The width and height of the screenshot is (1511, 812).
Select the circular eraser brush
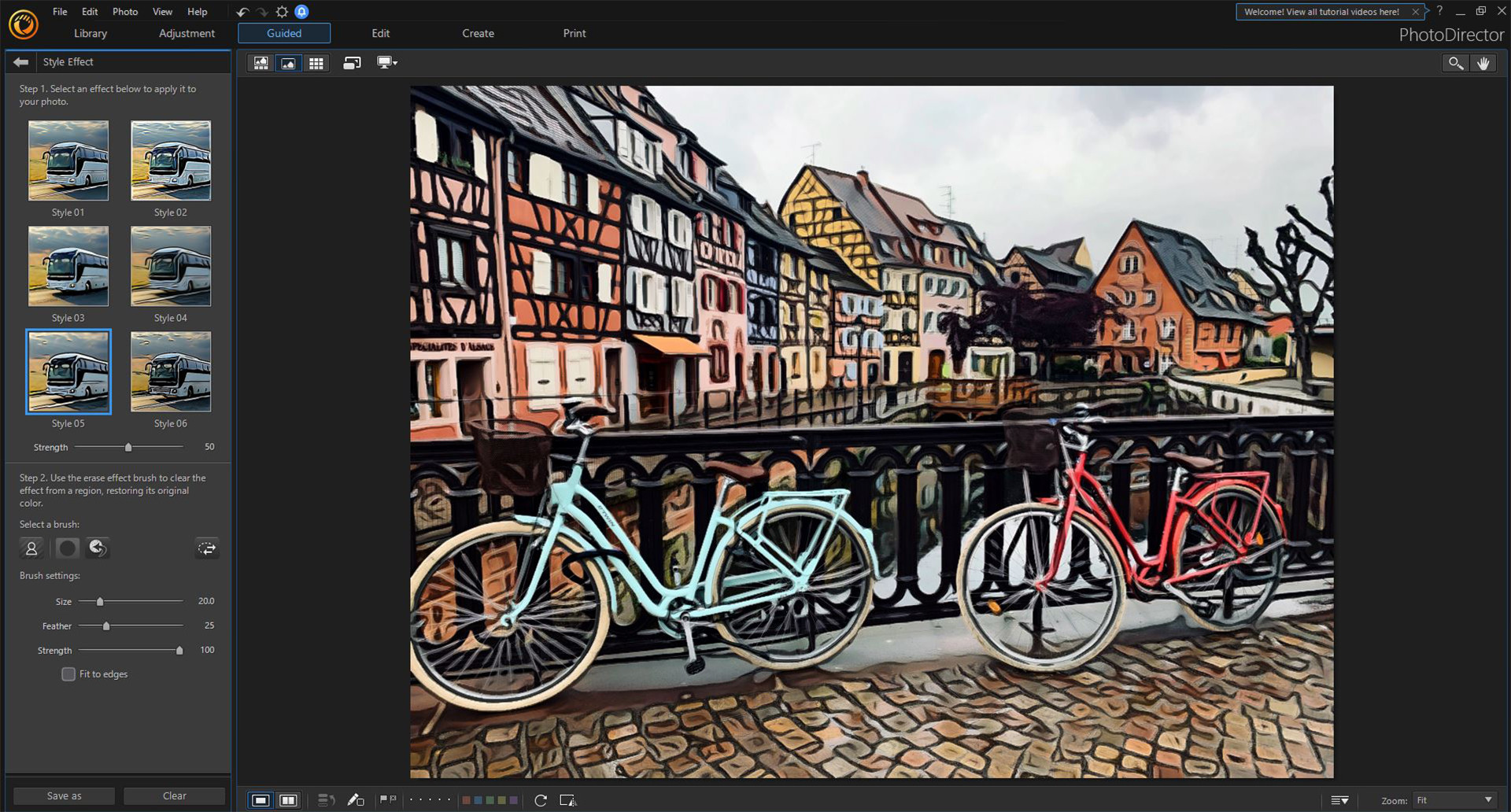pos(67,548)
